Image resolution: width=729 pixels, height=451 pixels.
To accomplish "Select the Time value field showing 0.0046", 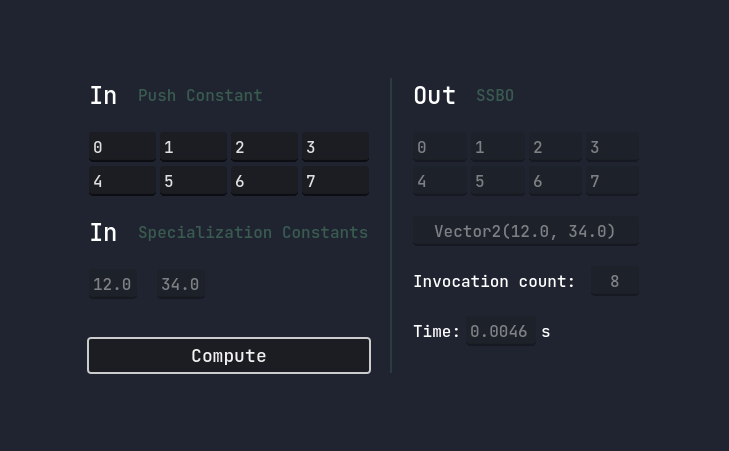I will pyautogui.click(x=499, y=331).
